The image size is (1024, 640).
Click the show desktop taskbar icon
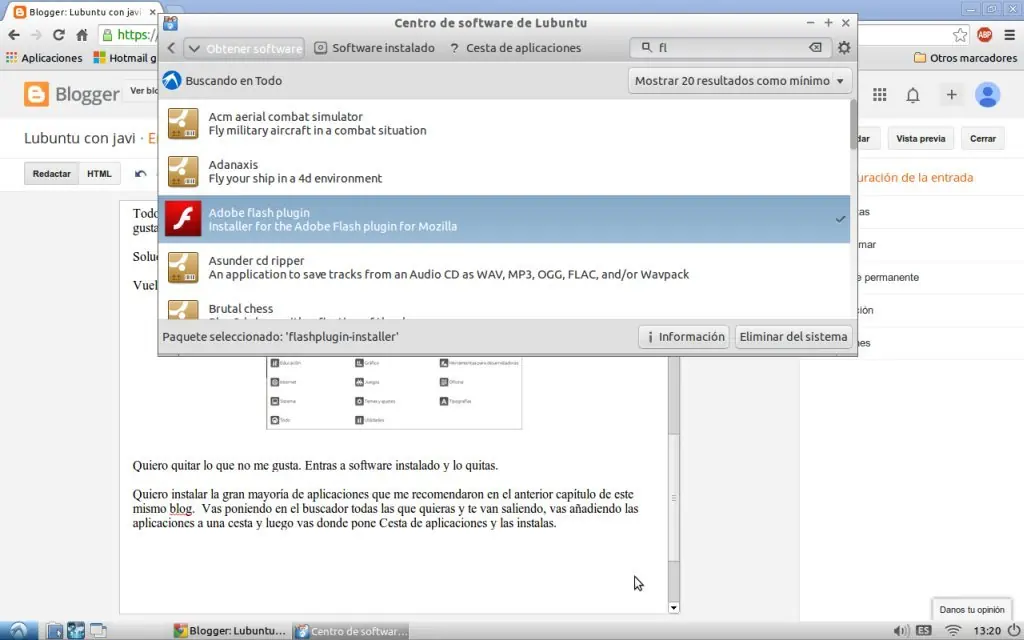(x=98, y=631)
